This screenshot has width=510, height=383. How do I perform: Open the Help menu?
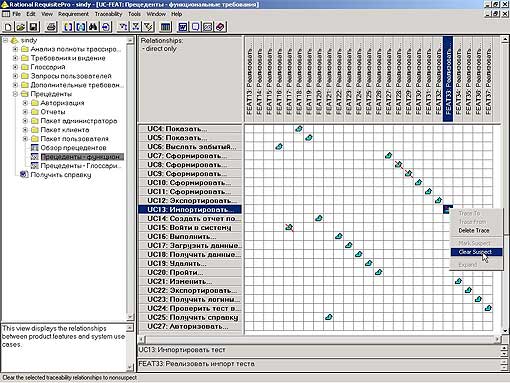[176, 14]
